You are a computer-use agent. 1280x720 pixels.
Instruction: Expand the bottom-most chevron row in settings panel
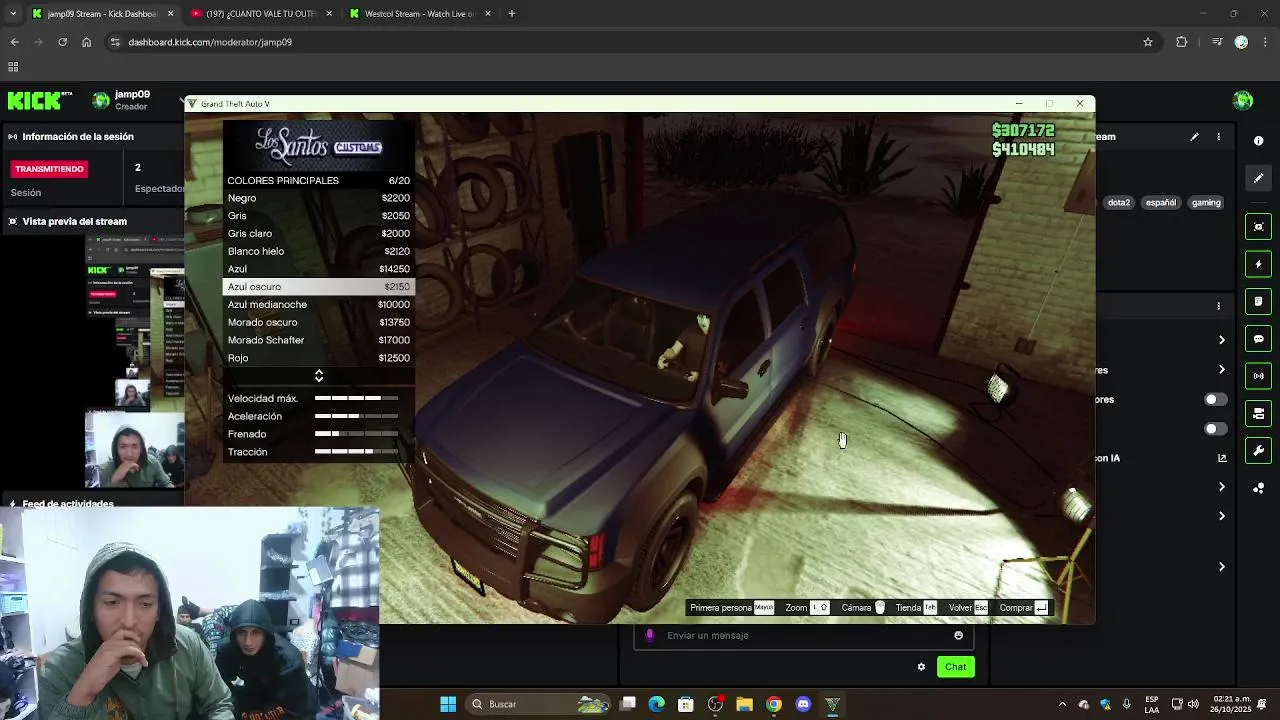(1221, 567)
